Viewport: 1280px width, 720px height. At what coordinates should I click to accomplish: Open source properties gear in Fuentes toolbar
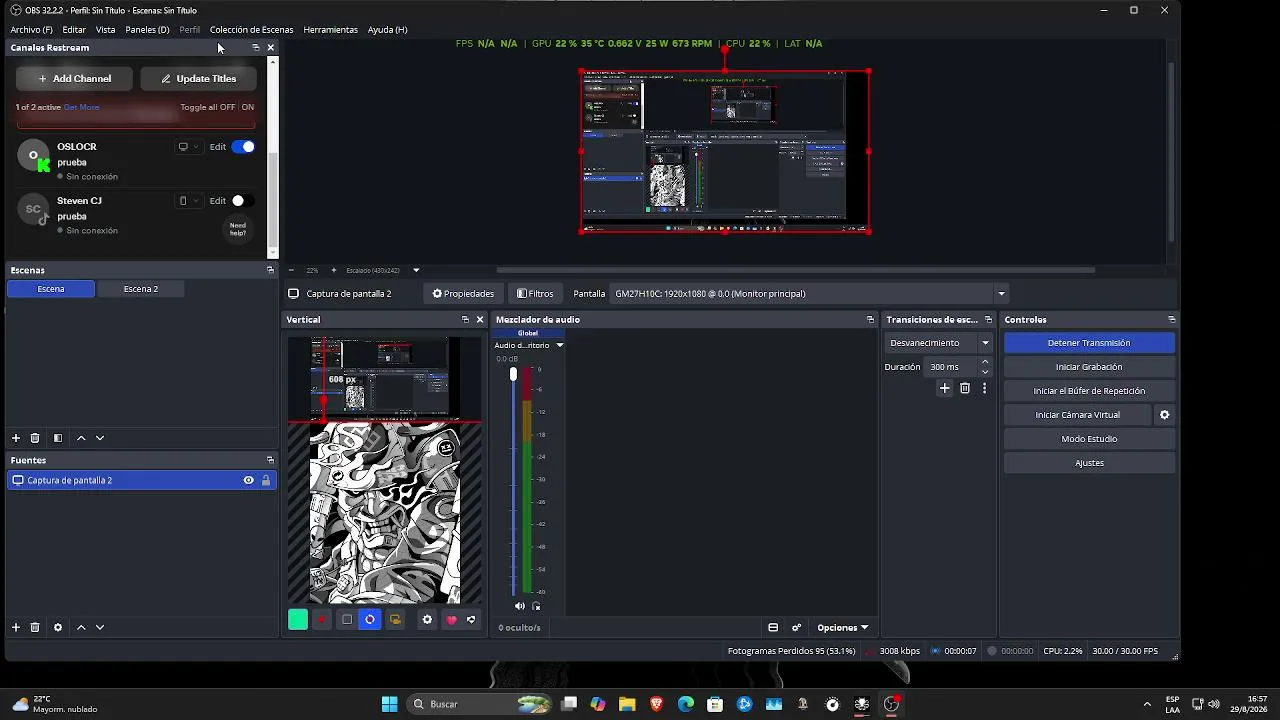(58, 627)
